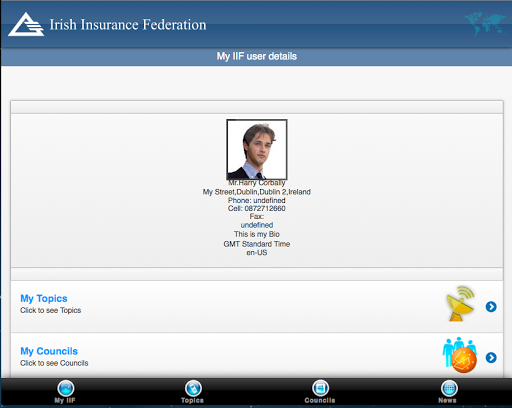Open the Councils tab icon
This screenshot has width=512, height=408.
click(320, 388)
